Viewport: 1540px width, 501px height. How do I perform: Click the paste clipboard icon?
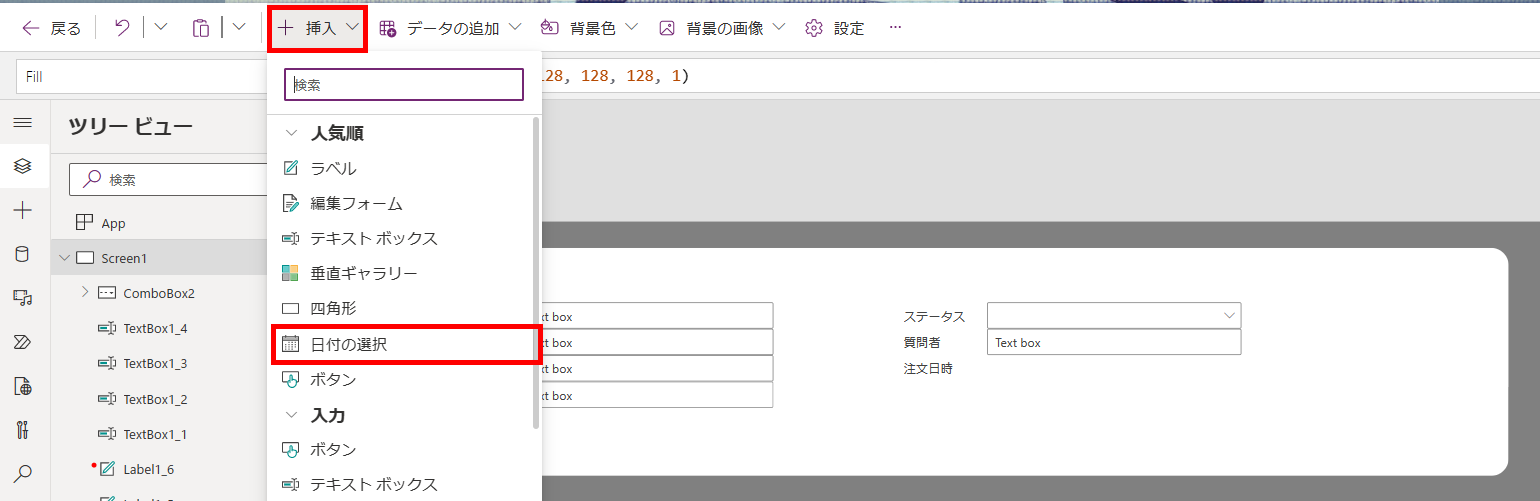click(201, 28)
